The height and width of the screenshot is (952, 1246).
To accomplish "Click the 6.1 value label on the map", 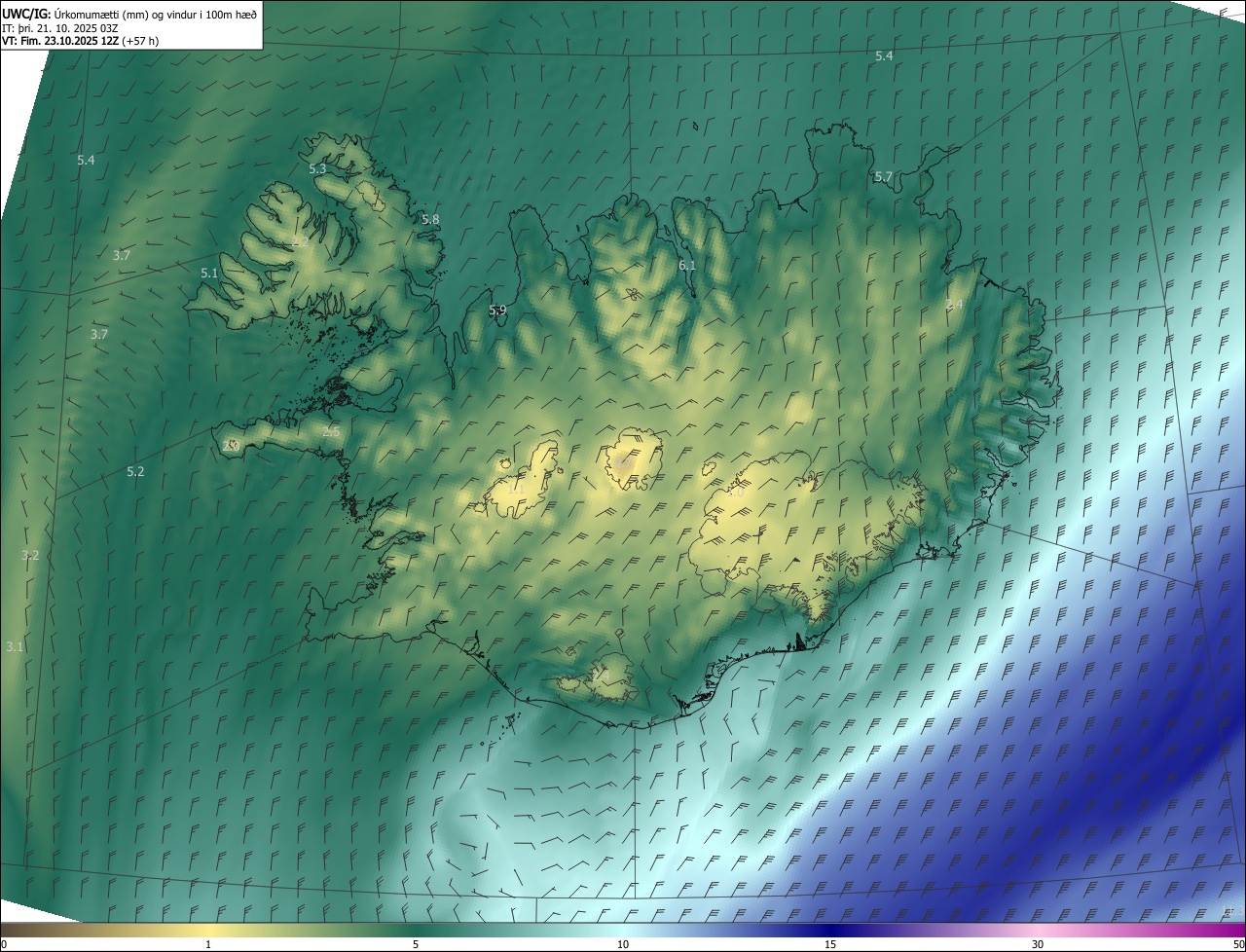I will [687, 266].
